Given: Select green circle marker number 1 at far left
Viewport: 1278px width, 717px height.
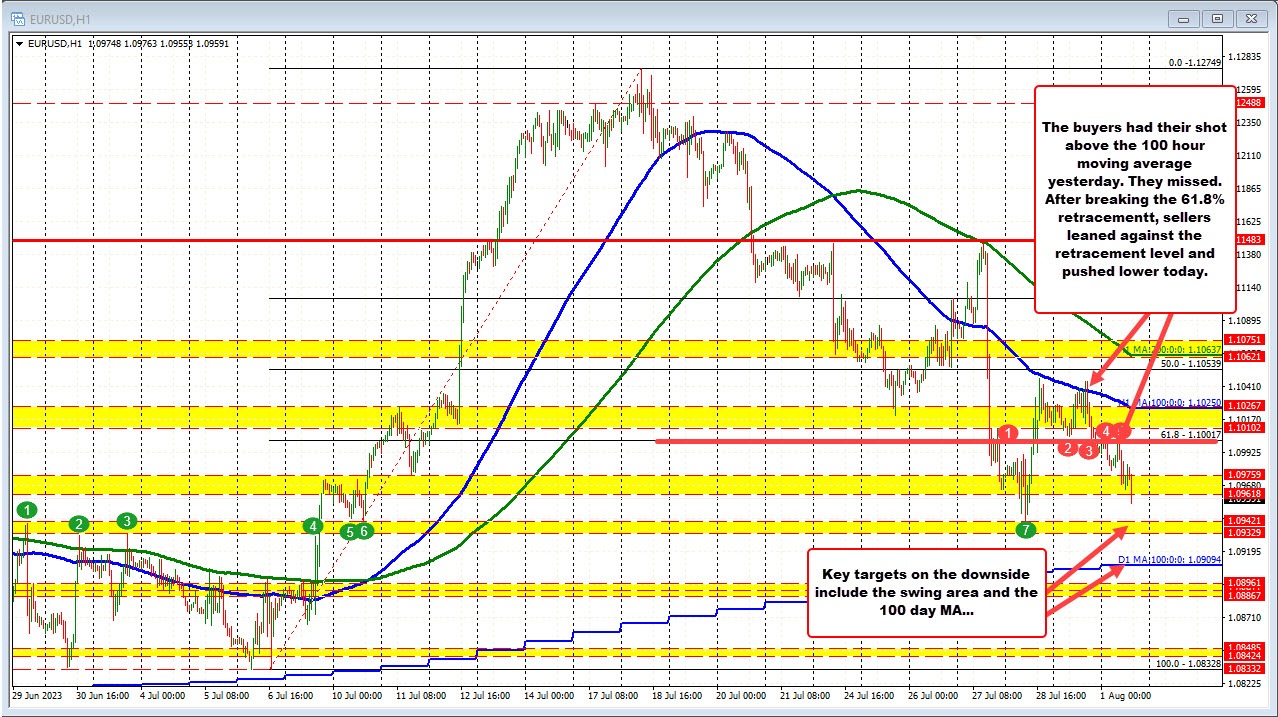Looking at the screenshot, I should click(25, 512).
